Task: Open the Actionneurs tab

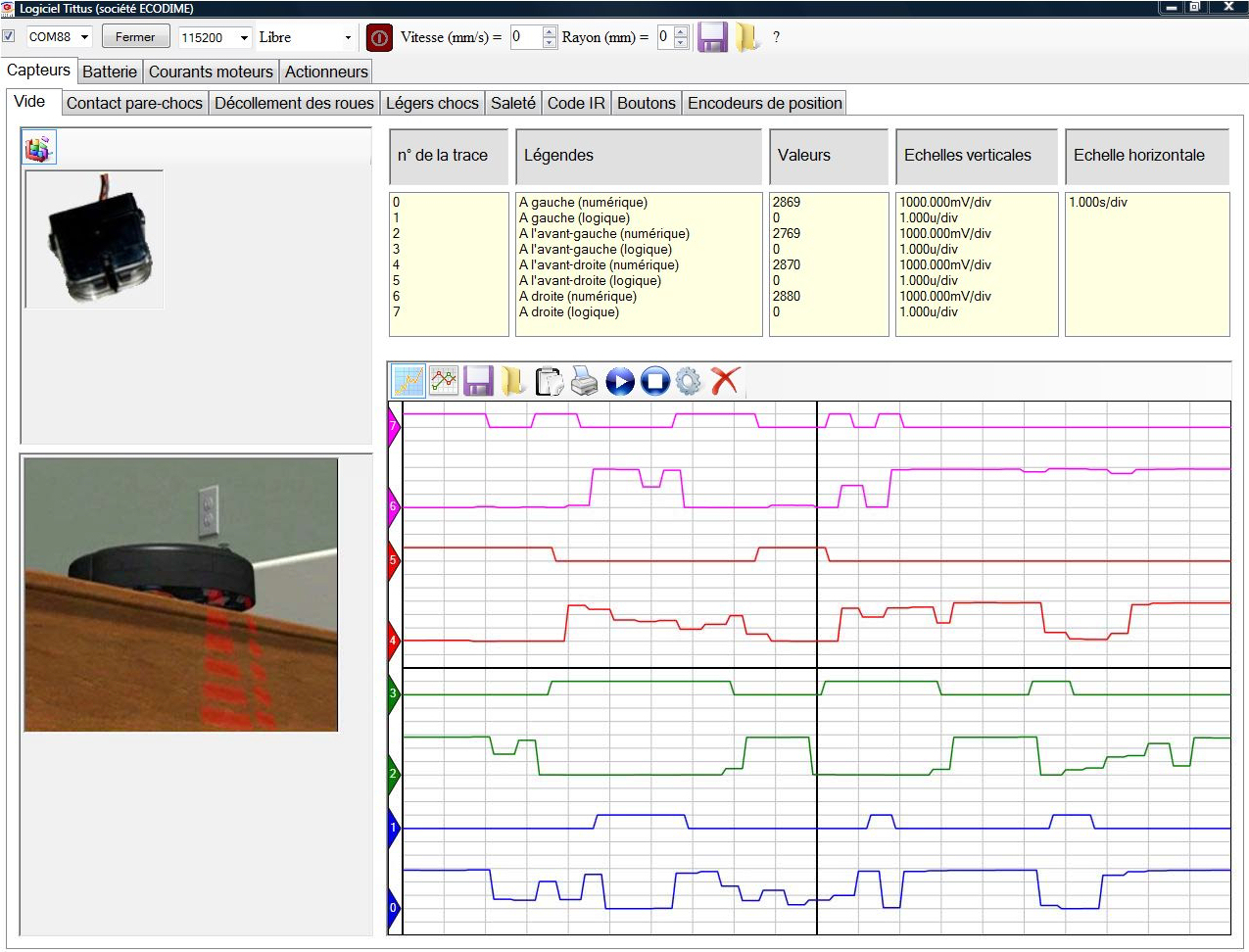Action: pos(326,71)
